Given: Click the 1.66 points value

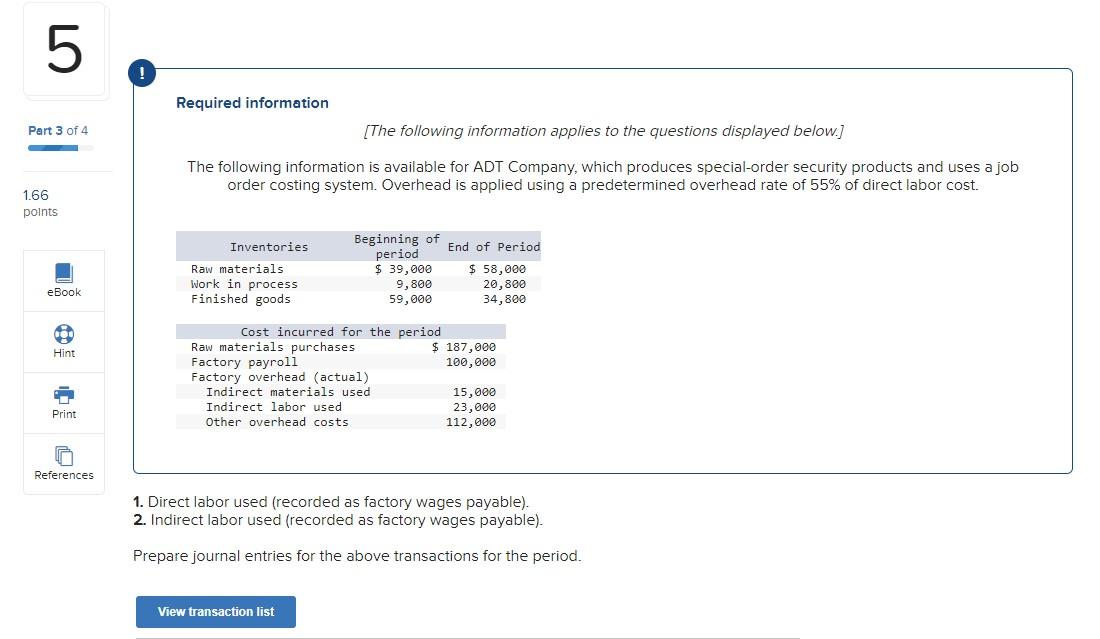Looking at the screenshot, I should click(x=36, y=195).
